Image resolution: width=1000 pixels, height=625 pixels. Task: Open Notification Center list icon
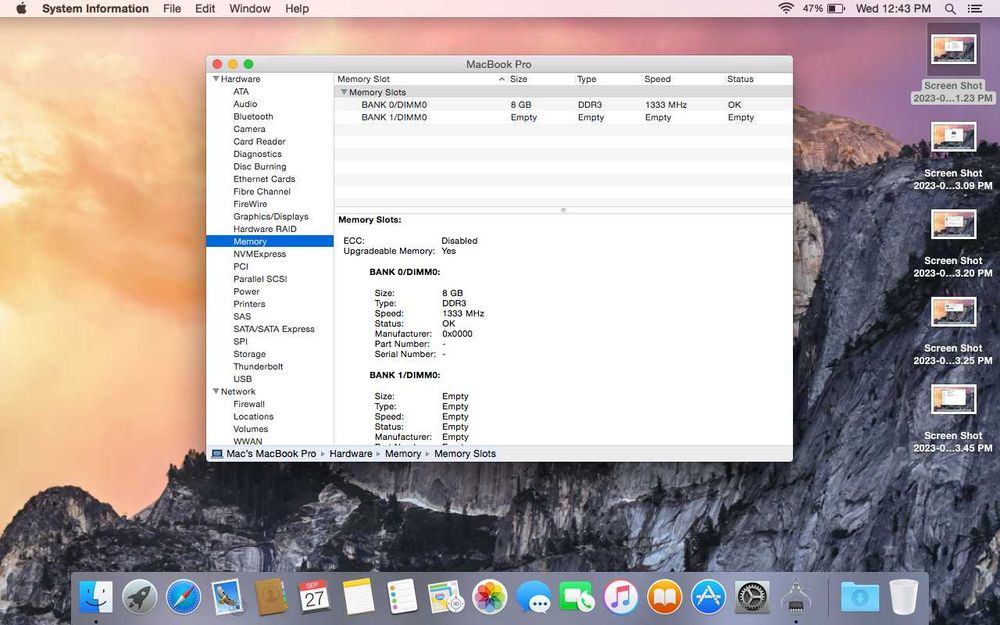(975, 8)
